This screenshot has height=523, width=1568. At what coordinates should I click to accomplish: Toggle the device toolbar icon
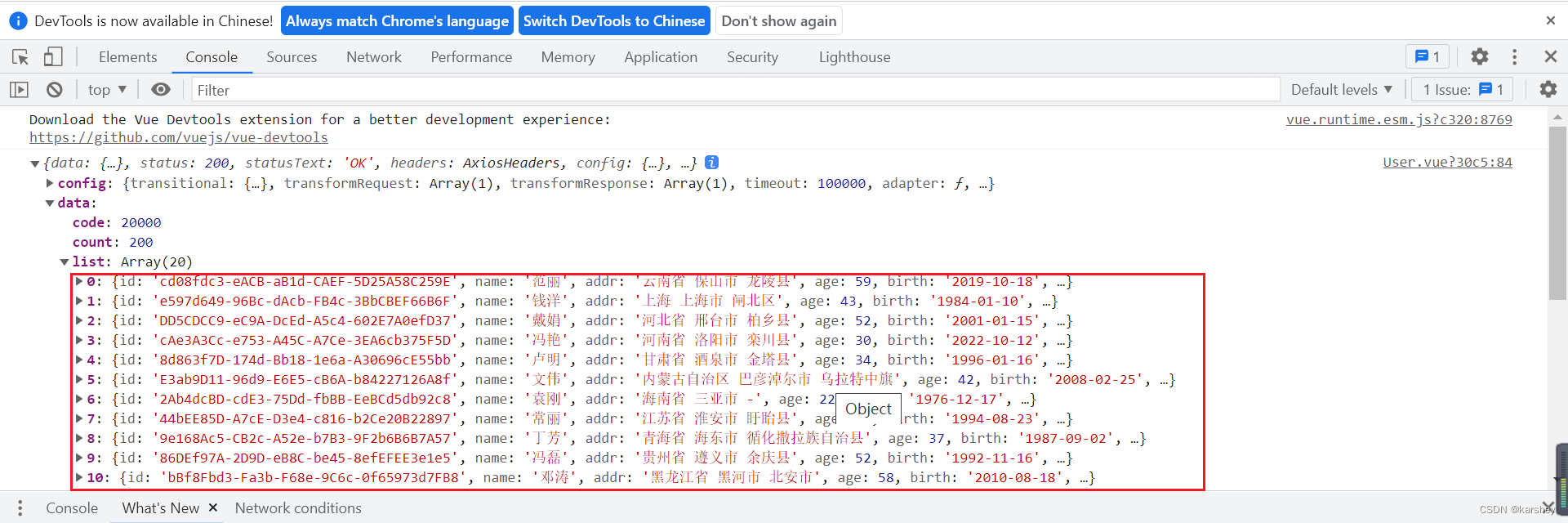coord(53,56)
